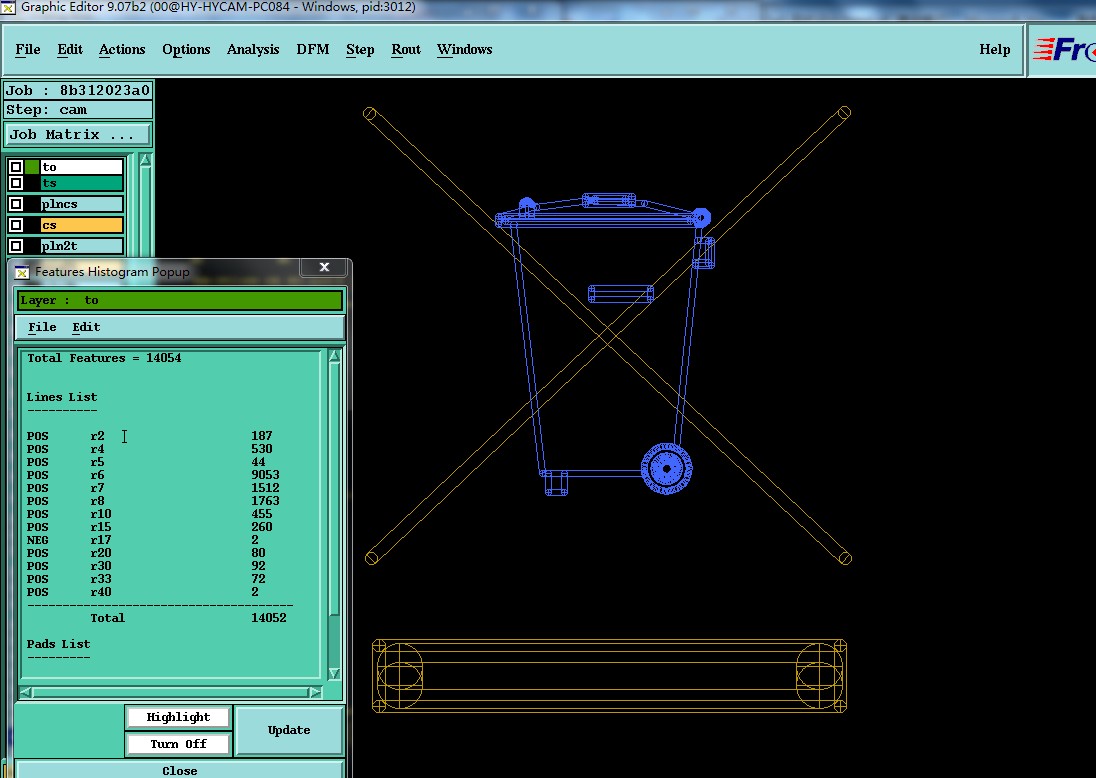The height and width of the screenshot is (778, 1096).
Task: Click green color swatch of layer to
Action: coord(32,167)
